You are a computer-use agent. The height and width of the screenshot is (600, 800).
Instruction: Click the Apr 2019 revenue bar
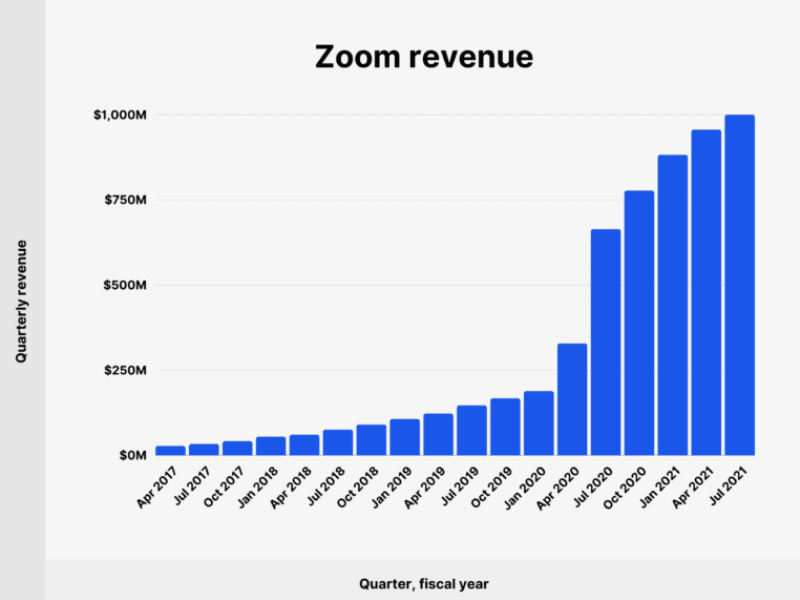coord(438,434)
